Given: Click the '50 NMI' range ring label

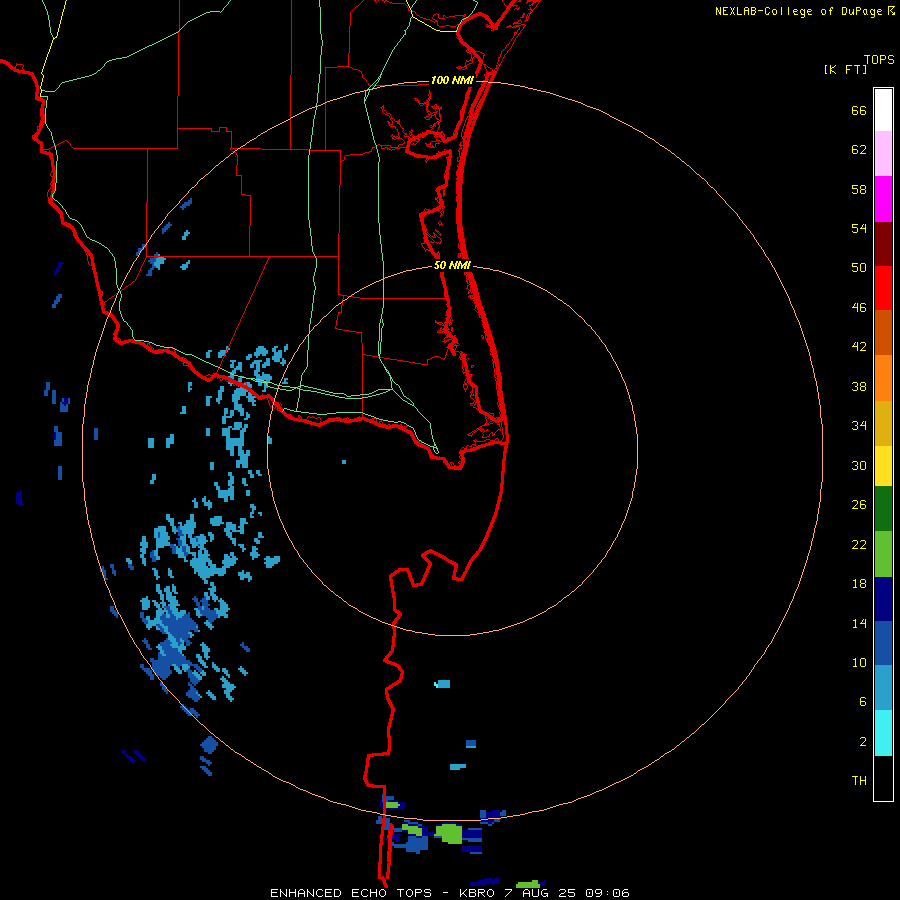Looking at the screenshot, I should [x=452, y=265].
